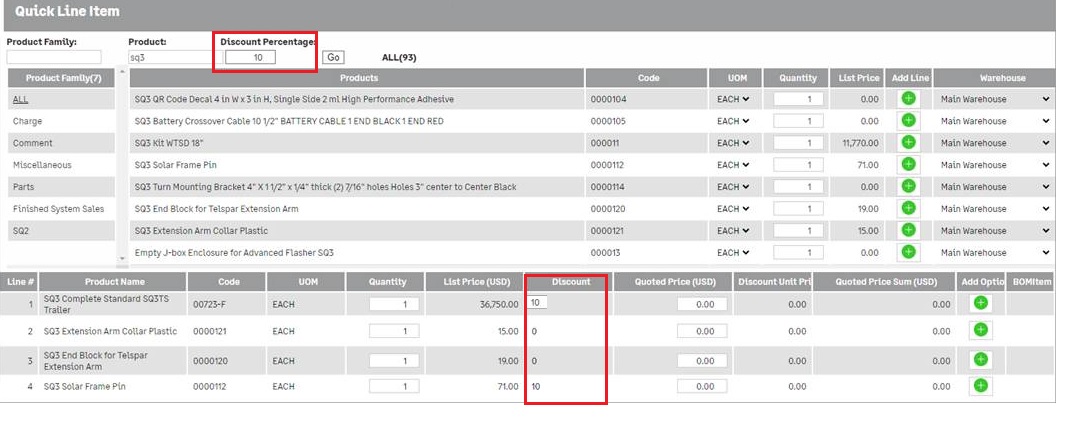Screen dimensions: 1080x424
Task: Click Add Line for SQ3 Kit WTSD 18"
Action: (908, 143)
